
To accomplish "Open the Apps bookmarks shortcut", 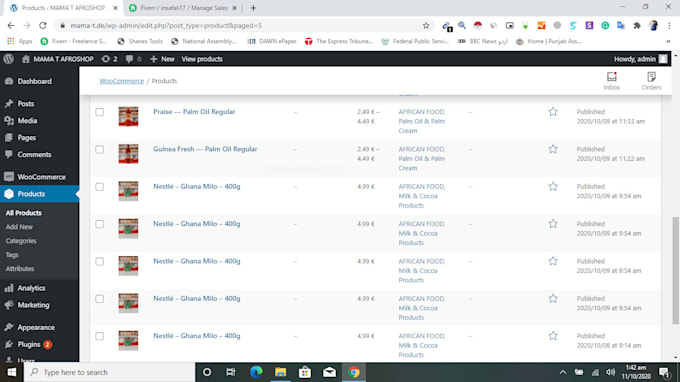I will click(20, 41).
